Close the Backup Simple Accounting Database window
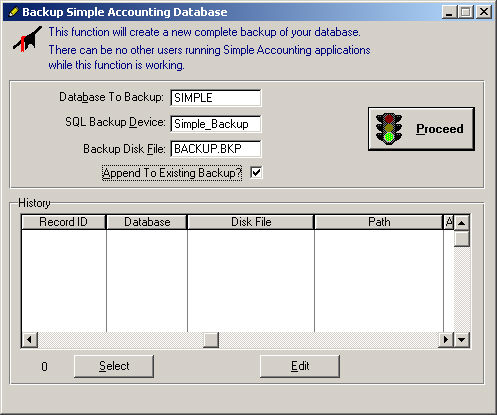The height and width of the screenshot is (415, 497). [x=484, y=12]
